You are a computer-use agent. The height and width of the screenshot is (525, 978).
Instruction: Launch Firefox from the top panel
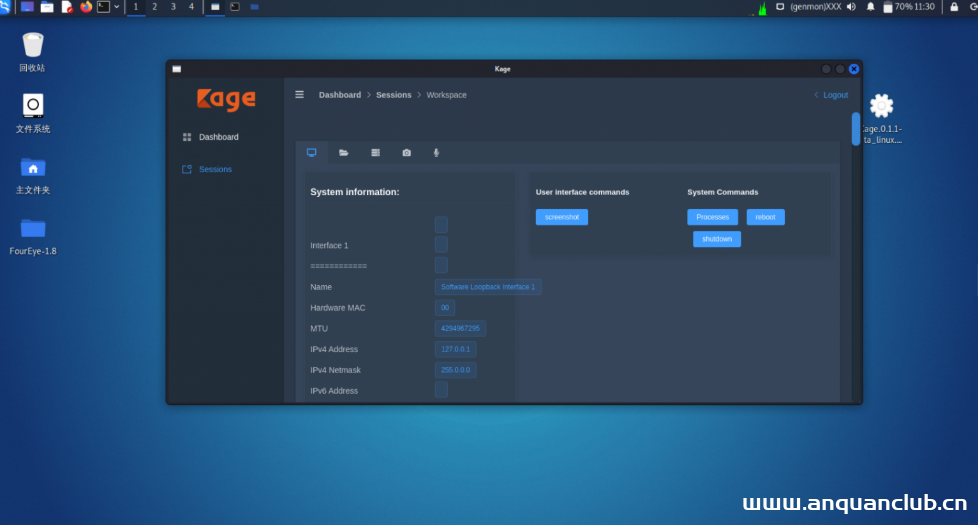(x=86, y=7)
